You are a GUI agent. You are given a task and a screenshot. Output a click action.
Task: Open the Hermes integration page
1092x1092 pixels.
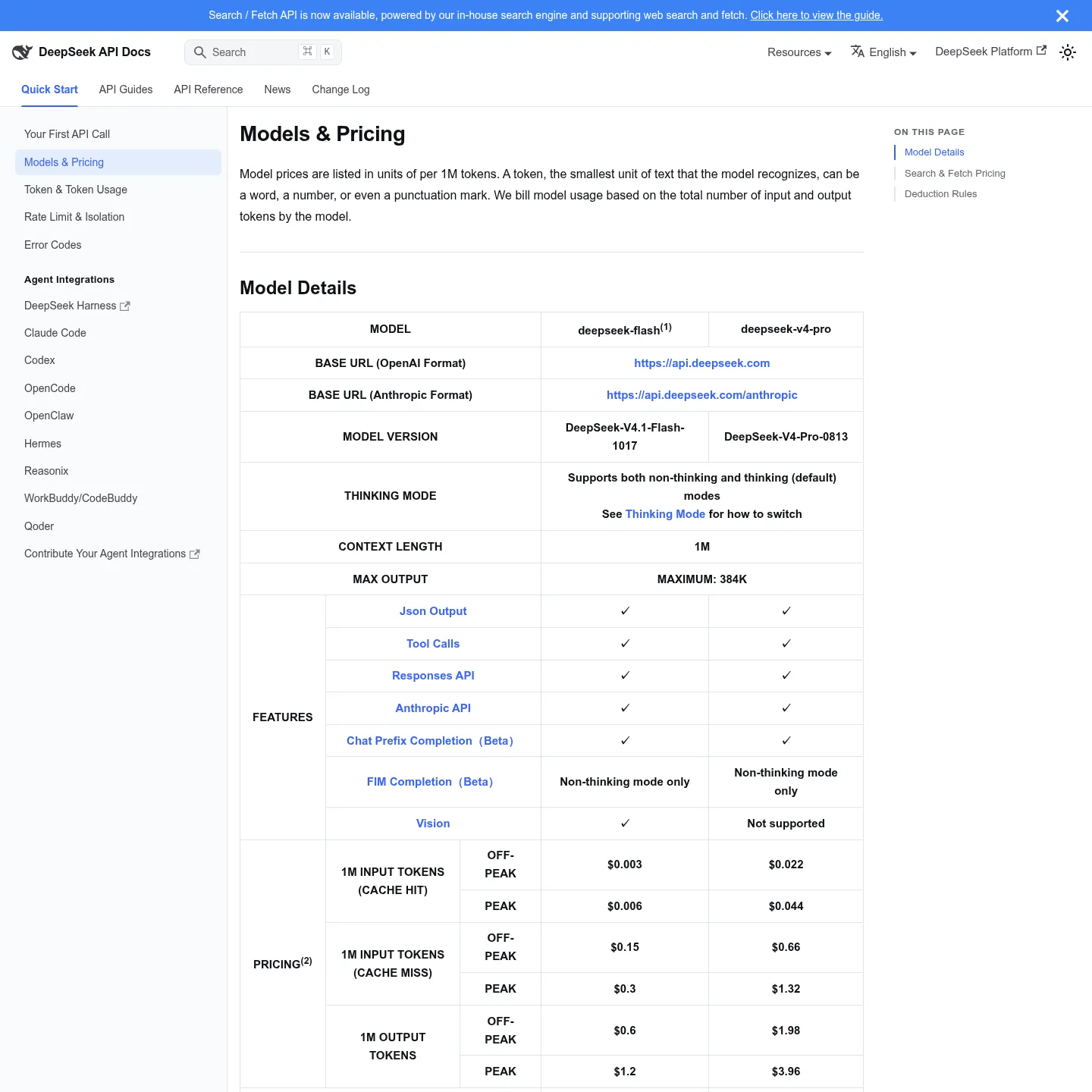118,444
